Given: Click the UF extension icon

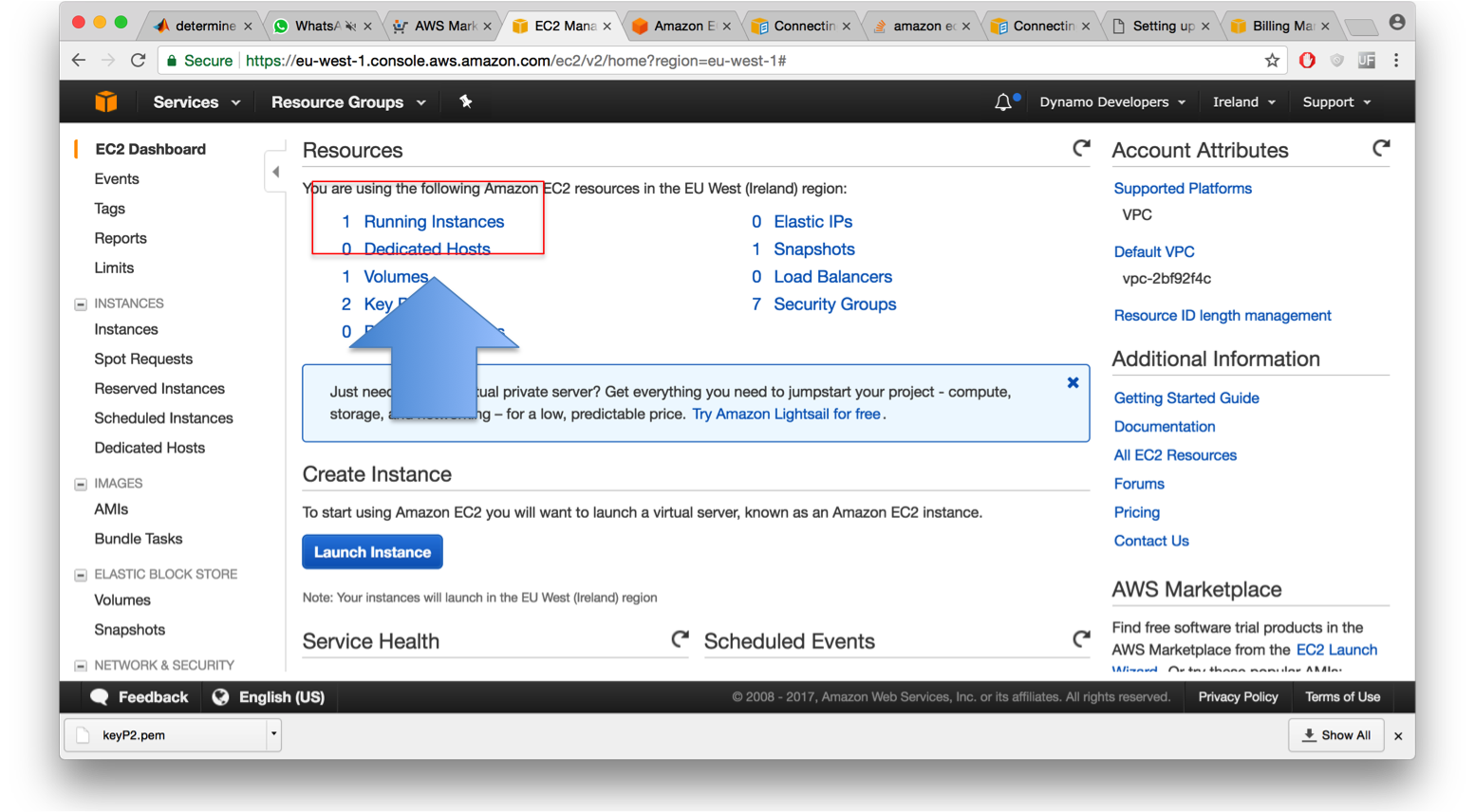Looking at the screenshot, I should pos(1367,61).
